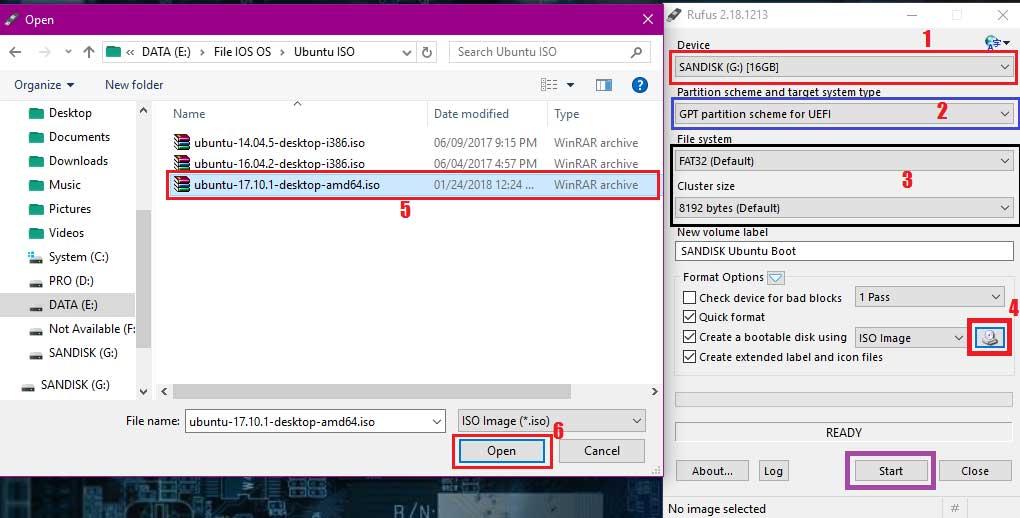Image resolution: width=1020 pixels, height=518 pixels.
Task: Click the search magnifier icon
Action: [x=636, y=52]
